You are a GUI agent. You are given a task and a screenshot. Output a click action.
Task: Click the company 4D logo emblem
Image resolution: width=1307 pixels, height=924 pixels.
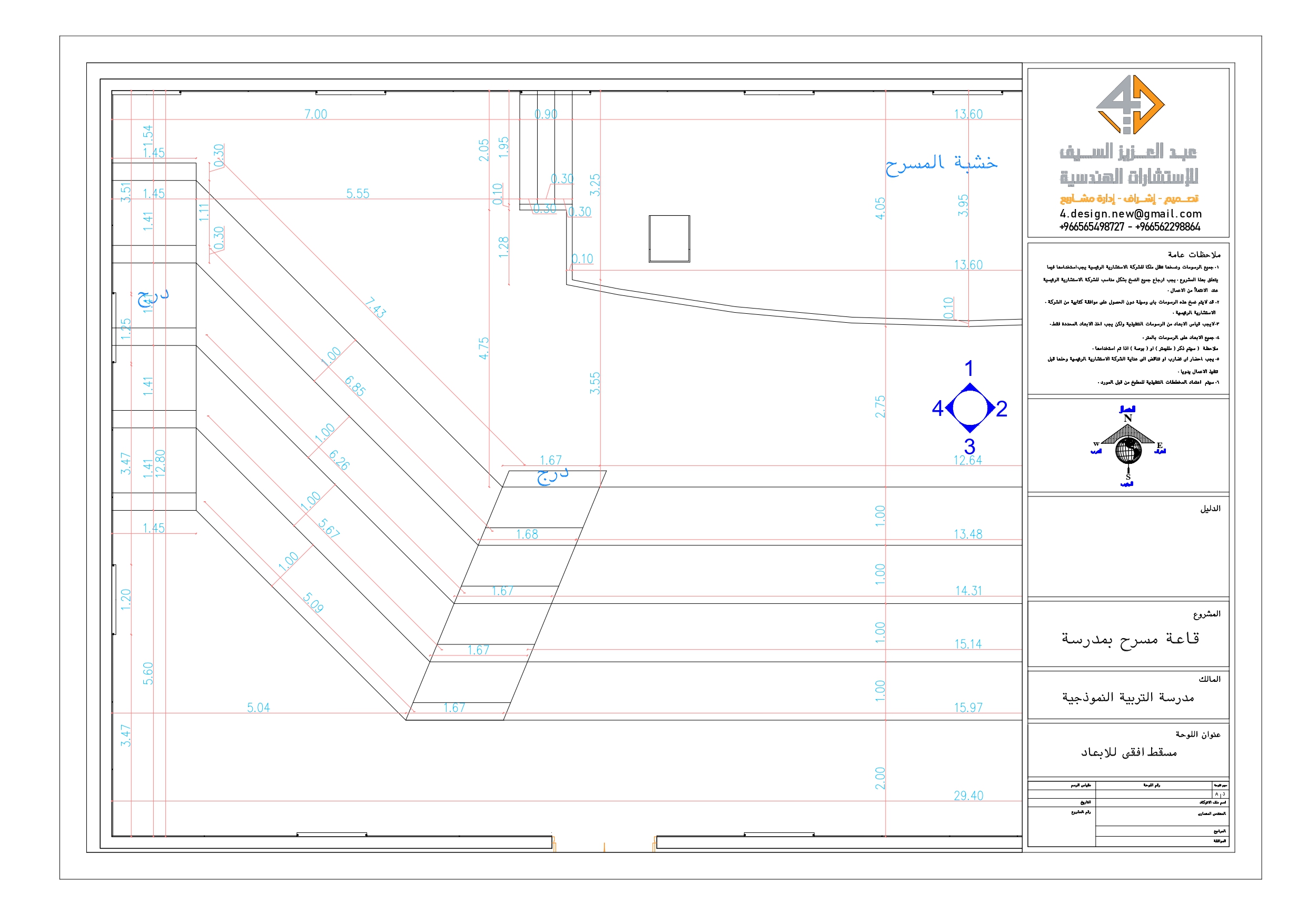[1130, 105]
